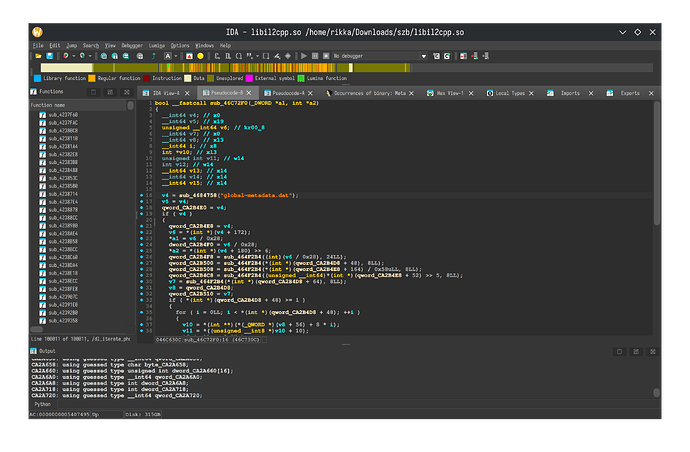Click the Lumina 'G' toolbar icon
Image resolution: width=690 pixels, height=452 pixels.
(x=447, y=56)
